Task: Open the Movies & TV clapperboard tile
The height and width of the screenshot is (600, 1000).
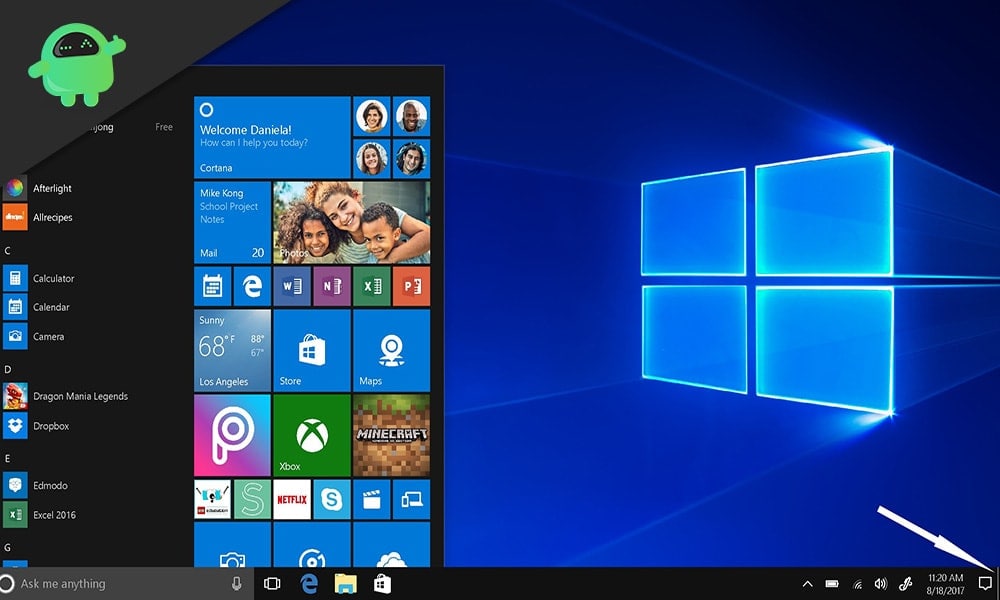Action: [x=371, y=499]
